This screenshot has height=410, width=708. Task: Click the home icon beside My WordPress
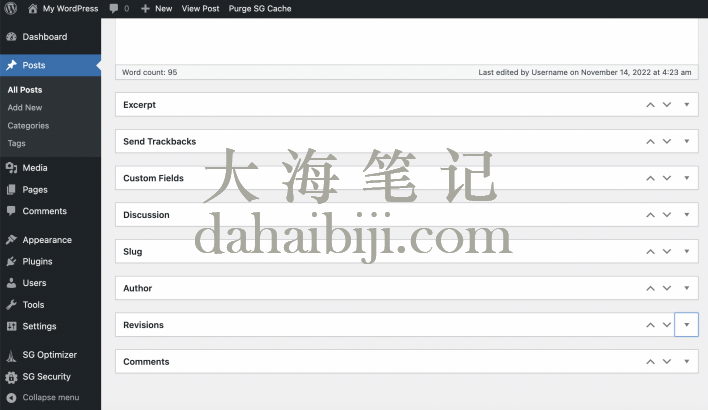[x=33, y=8]
